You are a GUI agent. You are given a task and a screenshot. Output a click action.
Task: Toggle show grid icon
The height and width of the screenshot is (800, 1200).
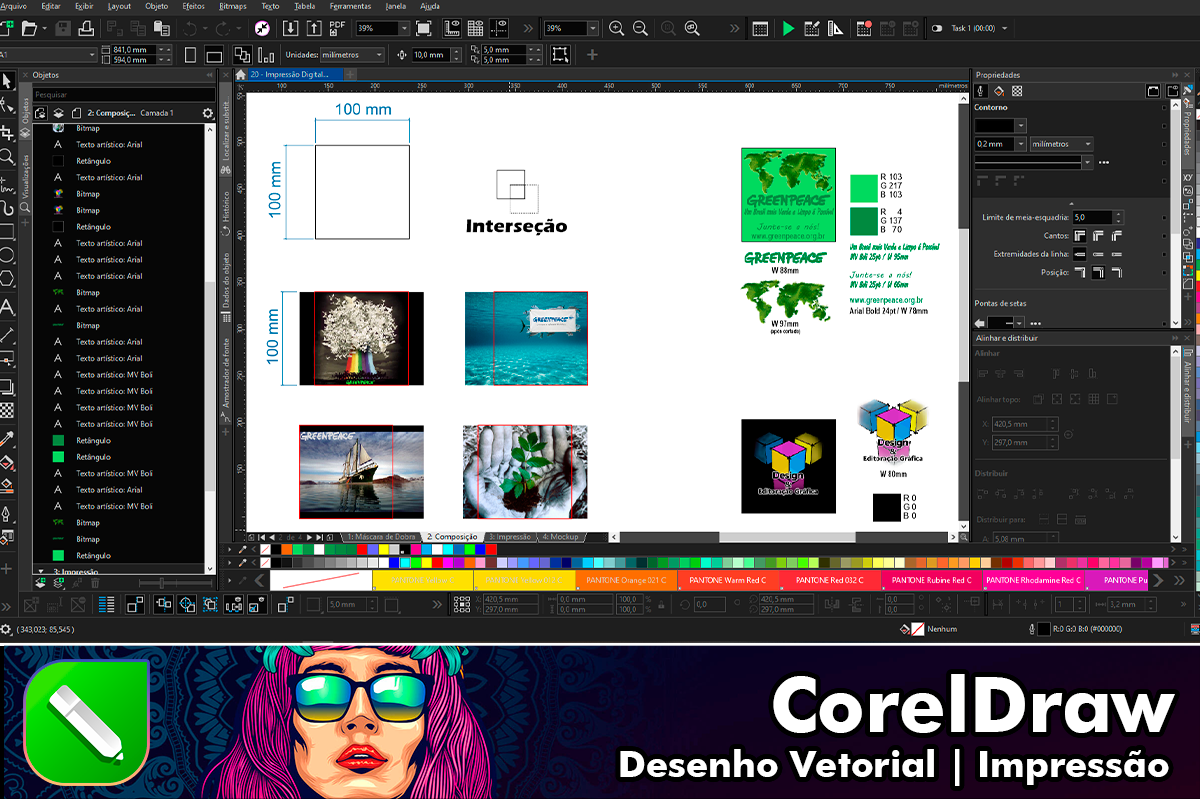click(x=475, y=28)
